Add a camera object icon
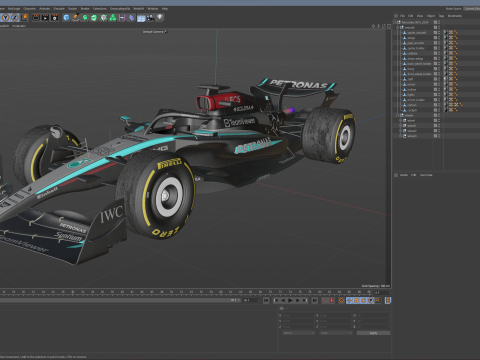 coord(151,17)
